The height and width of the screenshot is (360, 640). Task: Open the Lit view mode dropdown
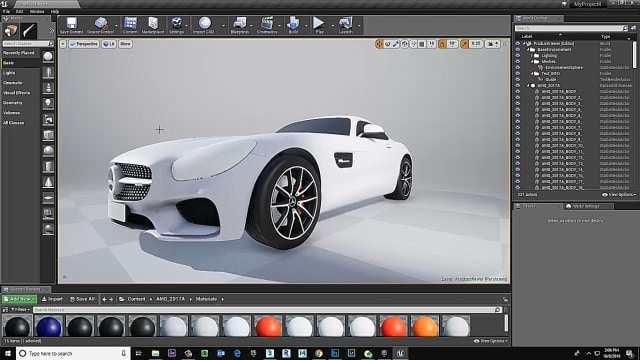[109, 44]
